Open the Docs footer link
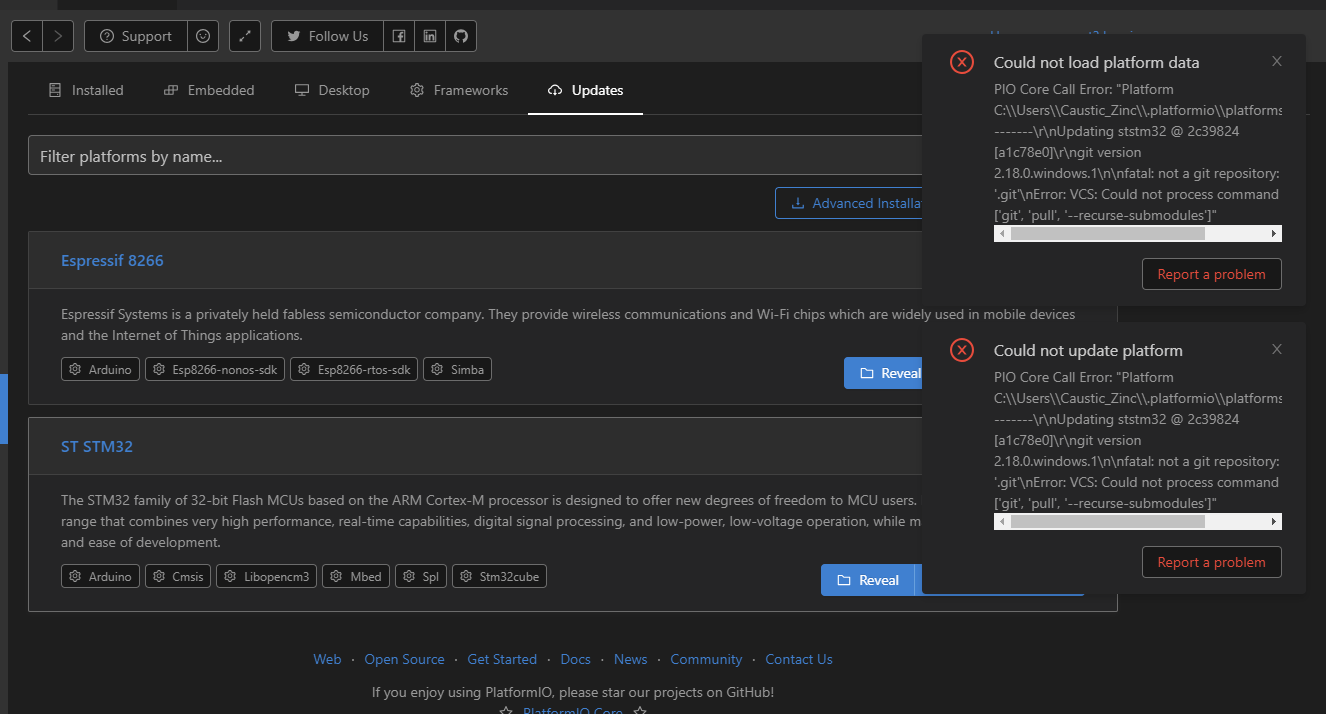 coord(576,659)
